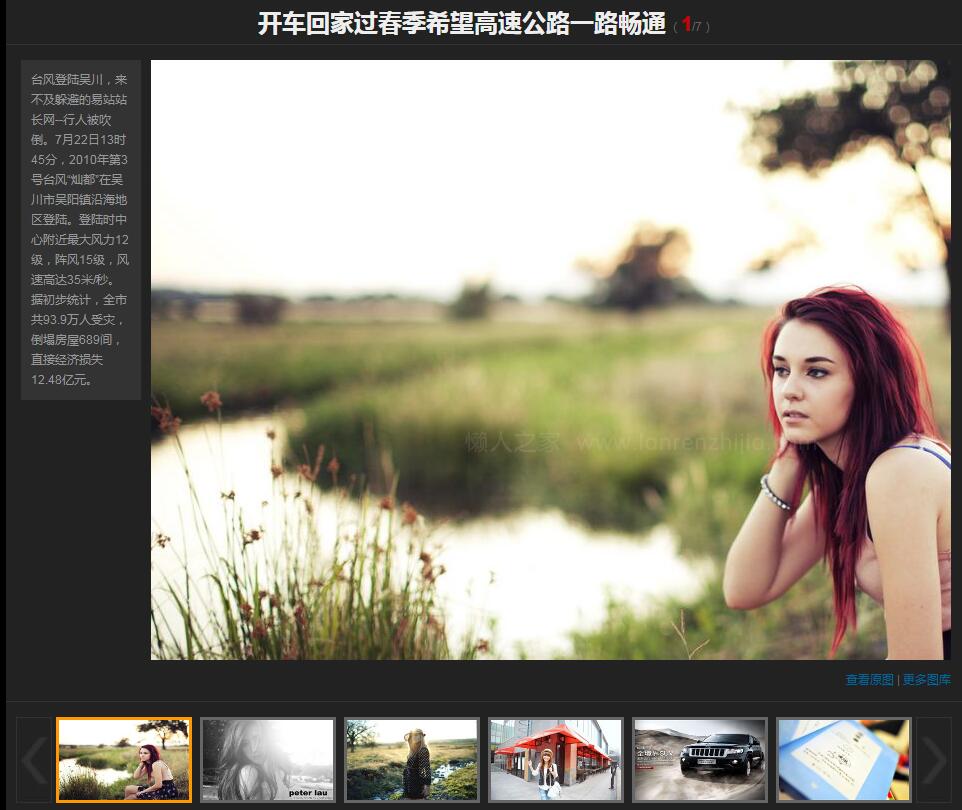
Task: Click the previous thumbnails left arrow
Action: [33, 760]
